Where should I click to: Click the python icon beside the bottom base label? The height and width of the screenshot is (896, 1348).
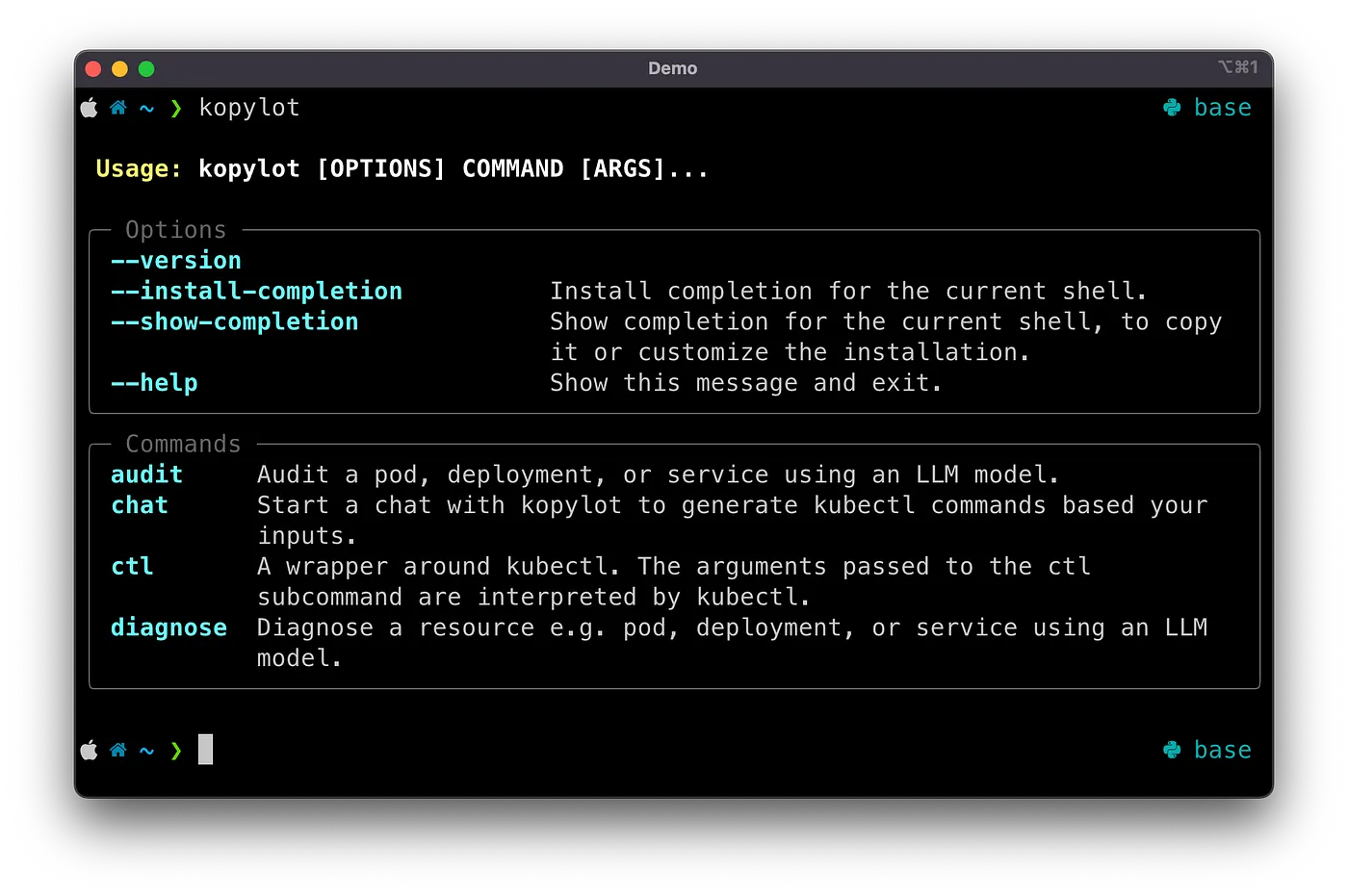click(x=1172, y=750)
